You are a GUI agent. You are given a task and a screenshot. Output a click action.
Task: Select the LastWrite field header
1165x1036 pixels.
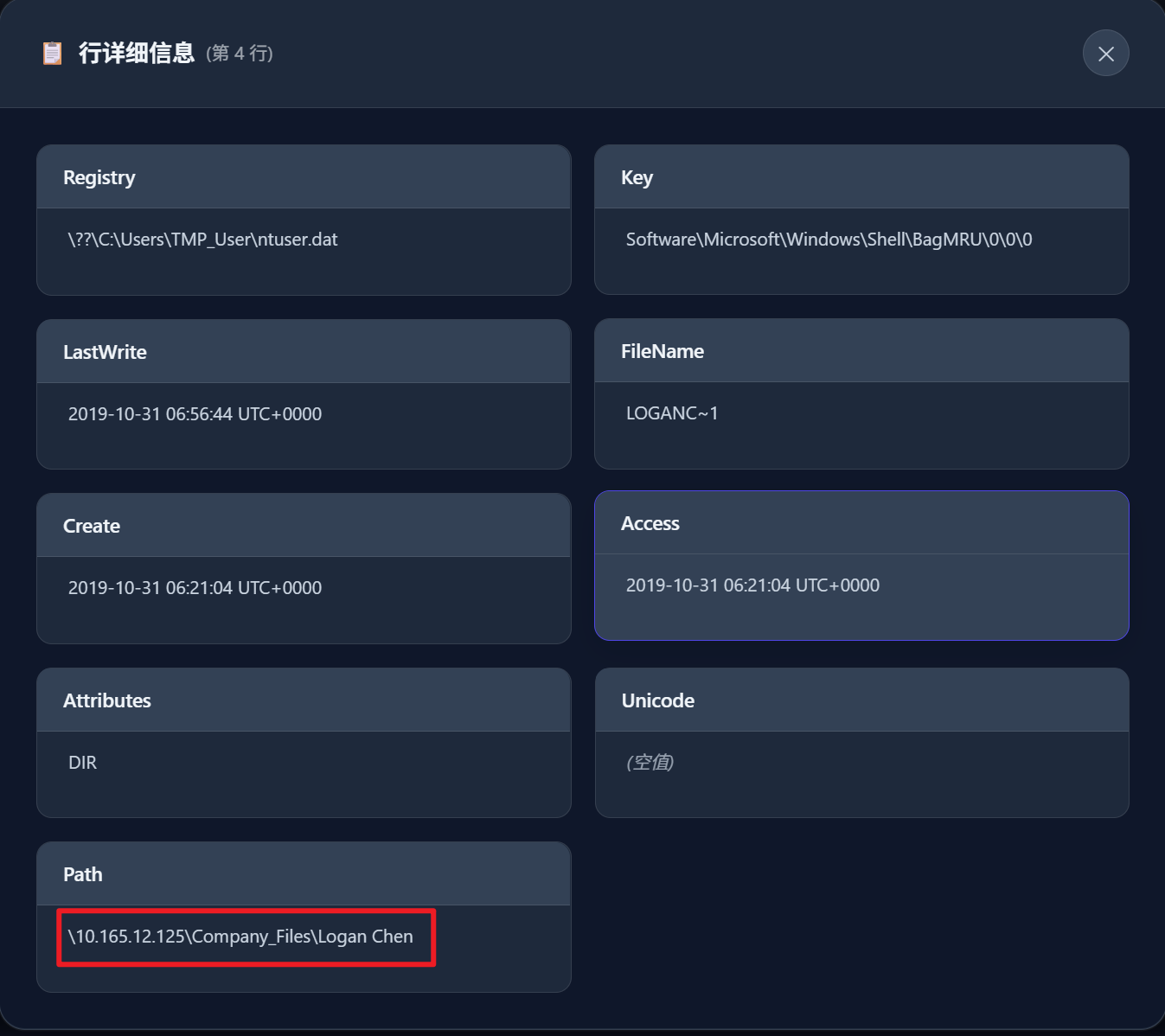[x=105, y=352]
